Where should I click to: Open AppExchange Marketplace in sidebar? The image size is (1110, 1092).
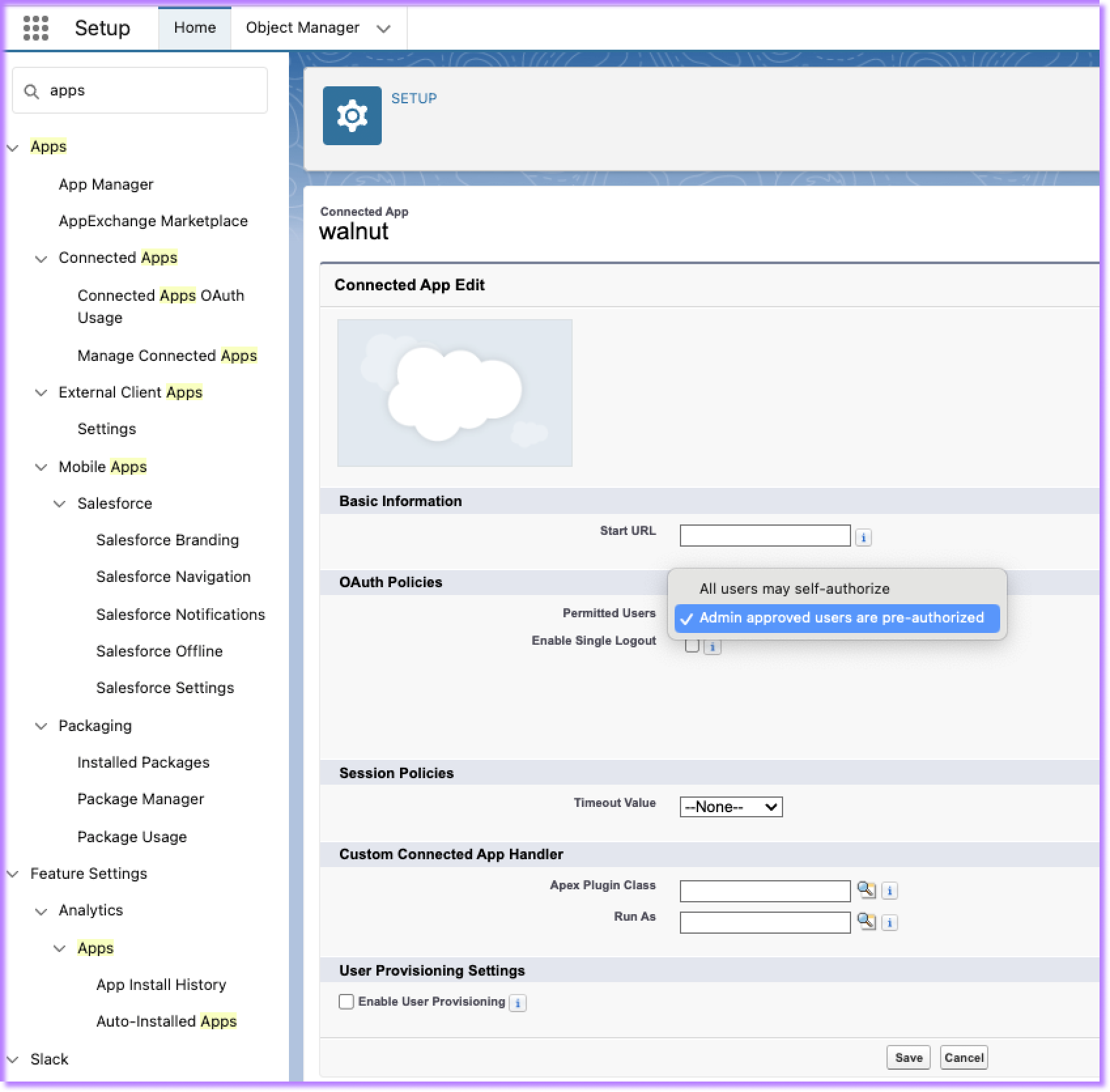[153, 221]
